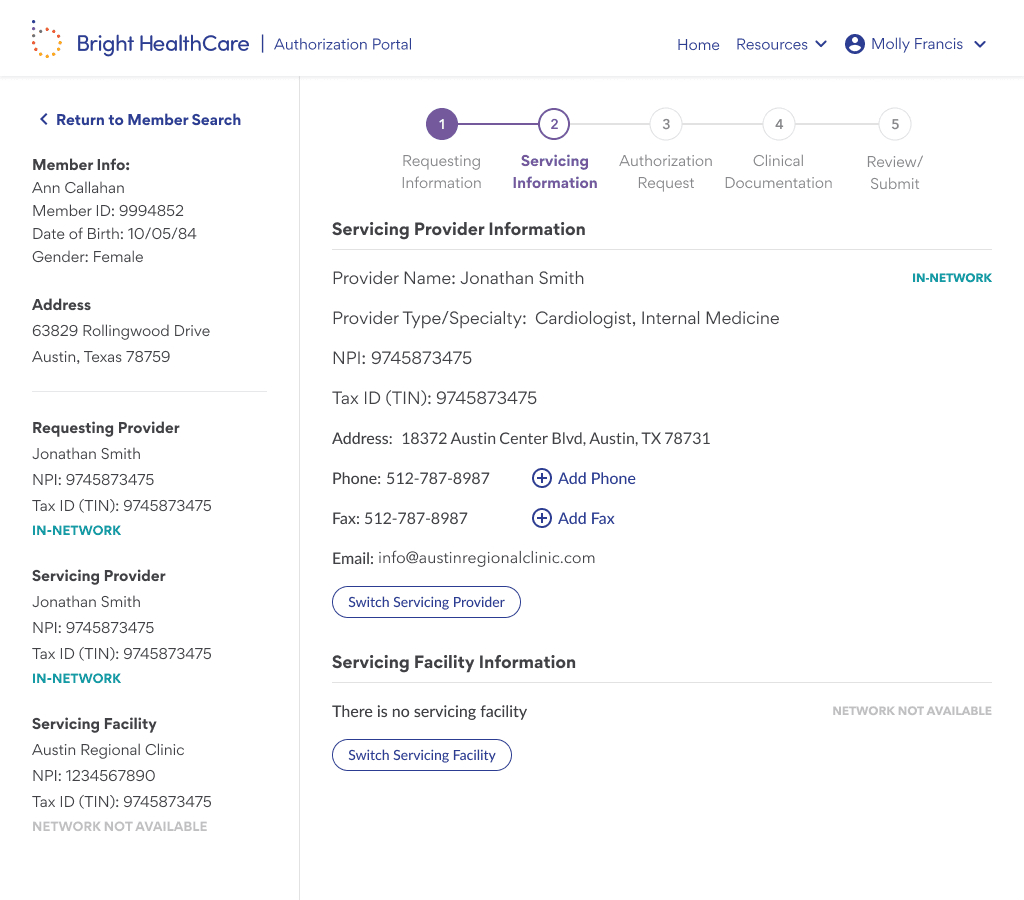Click the Member ID: 9994852 text

pyautogui.click(x=108, y=210)
